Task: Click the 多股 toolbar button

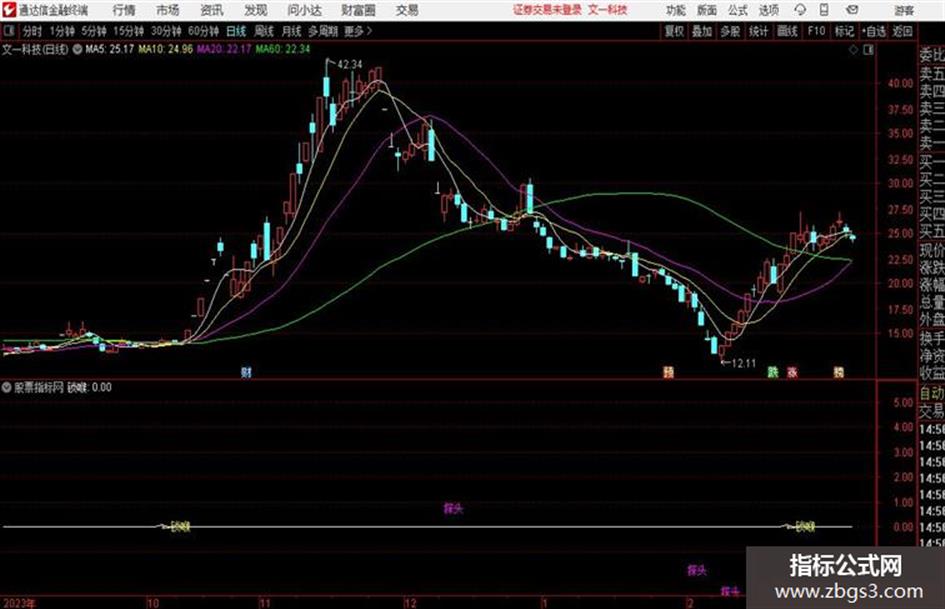Action: (x=730, y=31)
